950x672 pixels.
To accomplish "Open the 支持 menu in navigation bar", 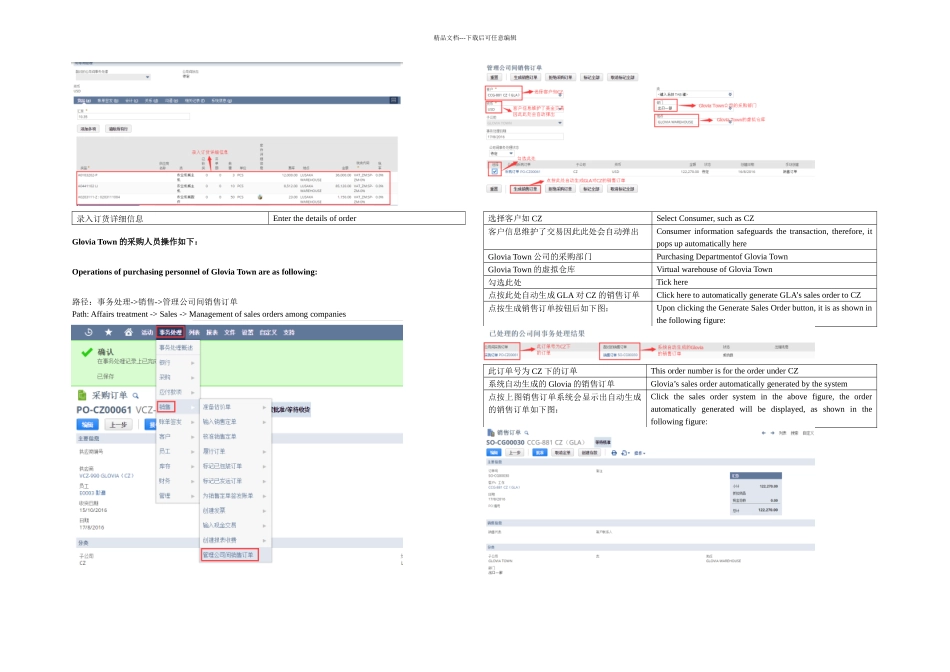I will tap(289, 333).
